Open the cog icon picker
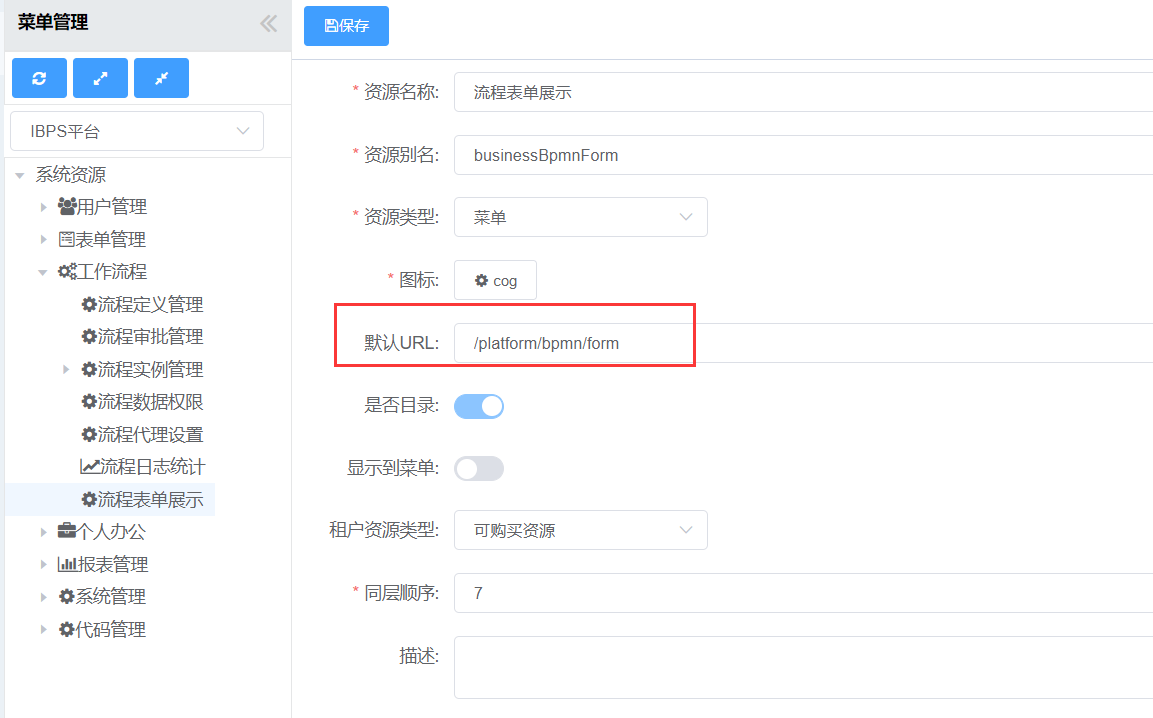The height and width of the screenshot is (718, 1153). (495, 281)
